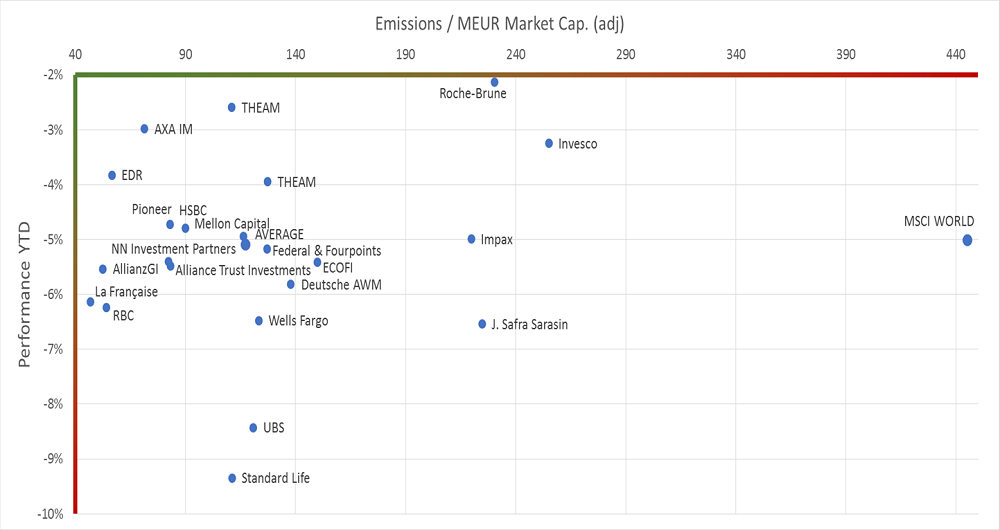Image resolution: width=1000 pixels, height=530 pixels.
Task: Select the x-axis tick label 290
Action: [x=626, y=54]
